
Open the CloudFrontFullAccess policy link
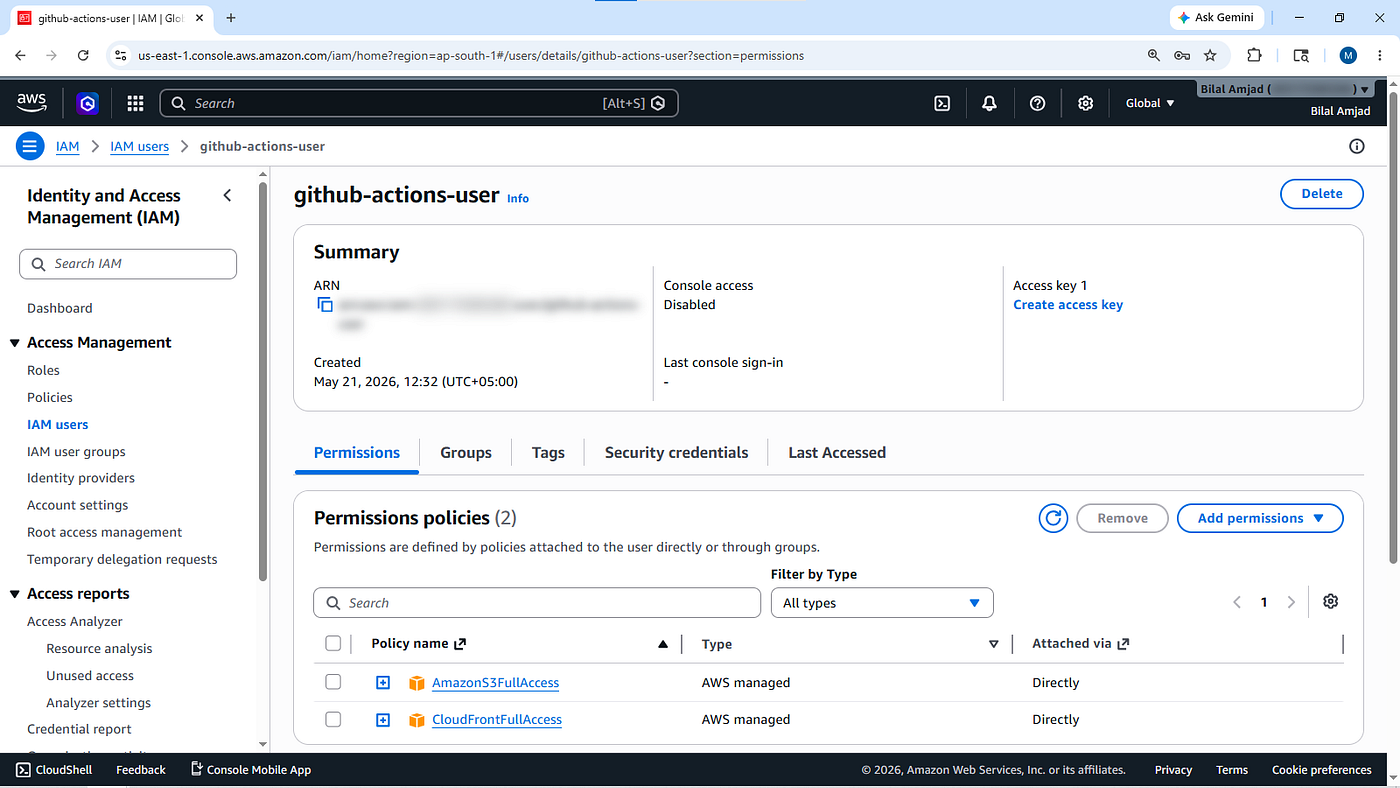coord(497,720)
